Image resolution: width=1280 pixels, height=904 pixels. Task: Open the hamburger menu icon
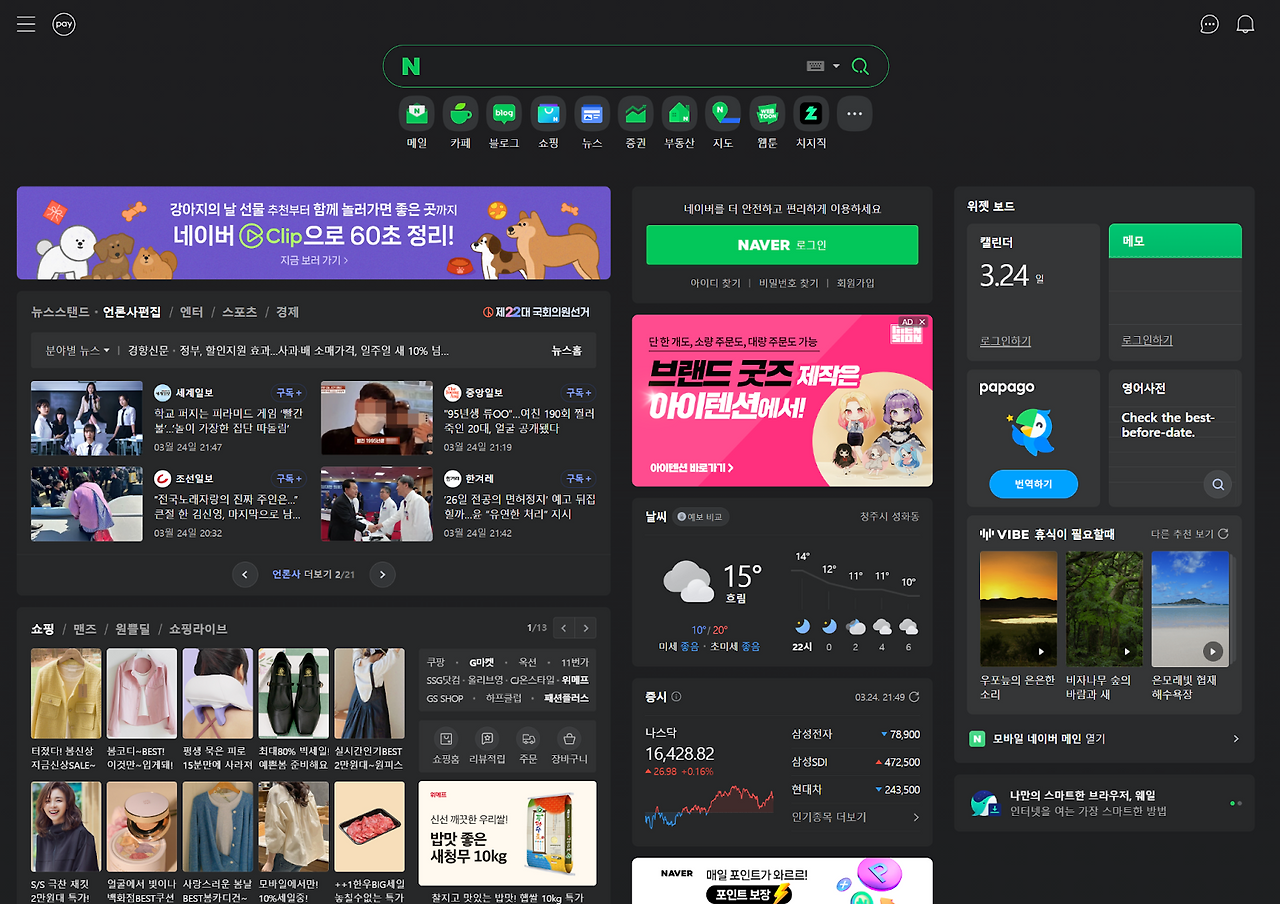pyautogui.click(x=26, y=24)
